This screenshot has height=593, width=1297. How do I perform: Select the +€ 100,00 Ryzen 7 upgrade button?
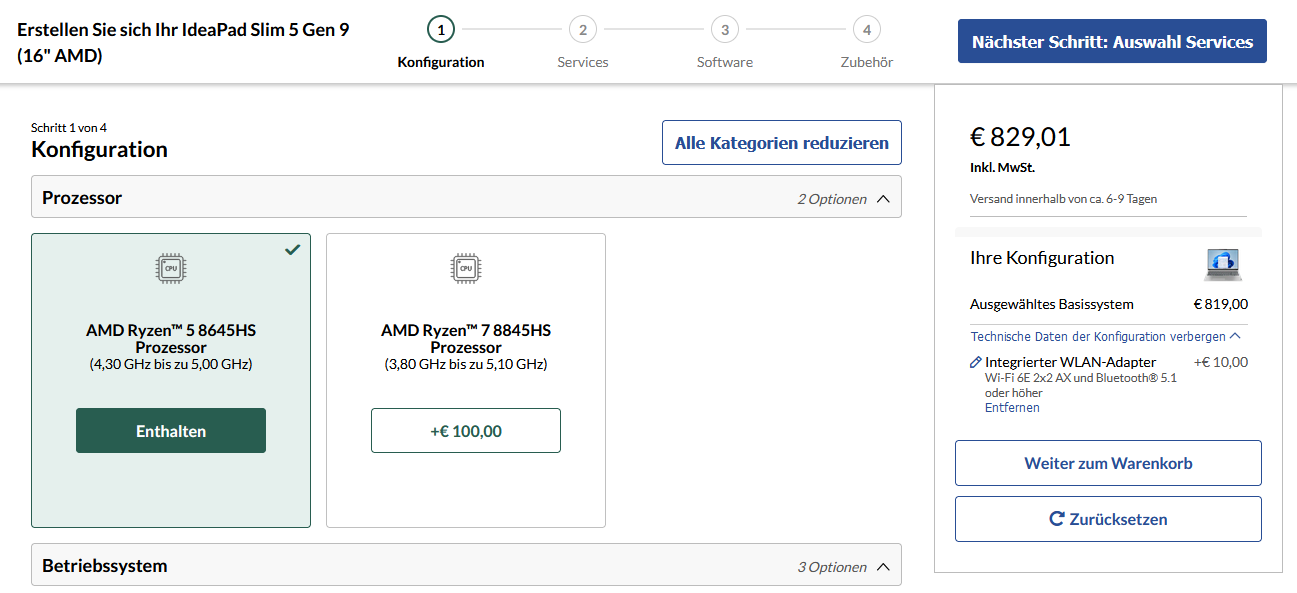coord(466,431)
